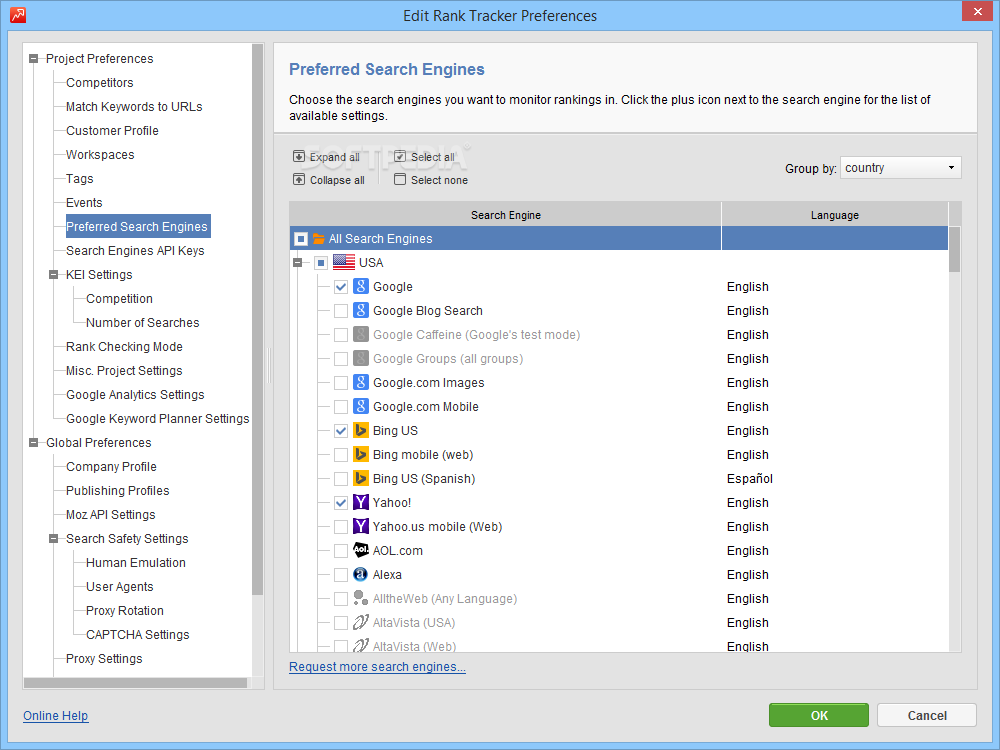Select Match Keywords to URLs
This screenshot has height=750, width=1000.
click(134, 107)
